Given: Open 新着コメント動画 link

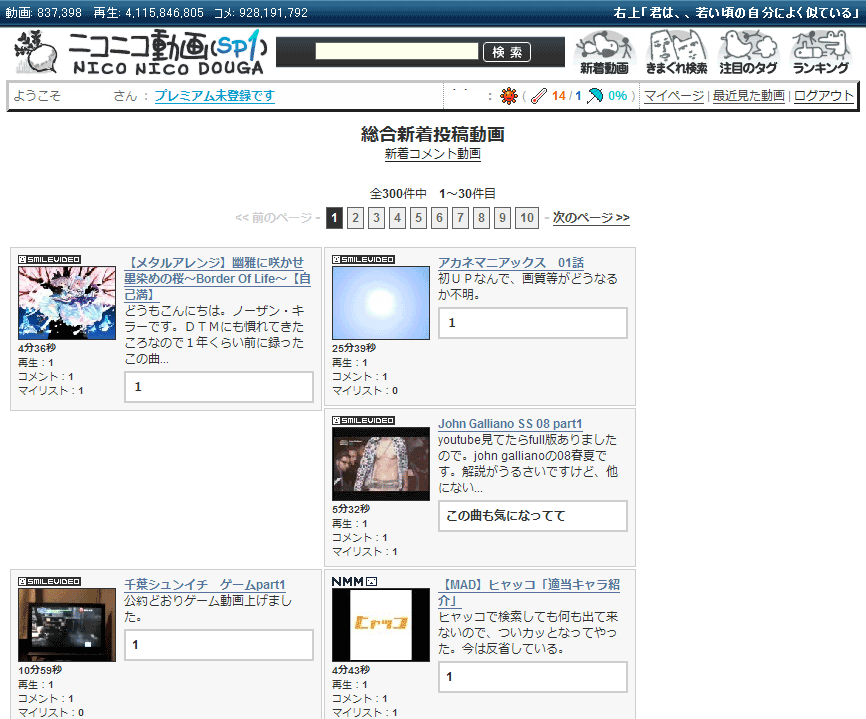Looking at the screenshot, I should (x=432, y=154).
